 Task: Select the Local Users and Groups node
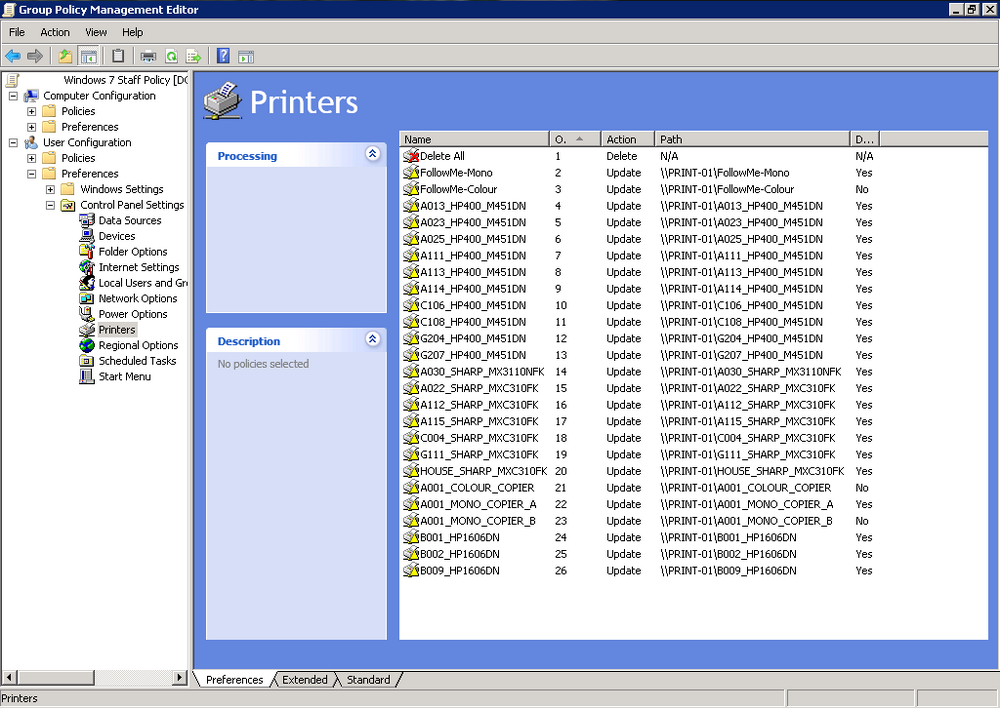tap(143, 283)
